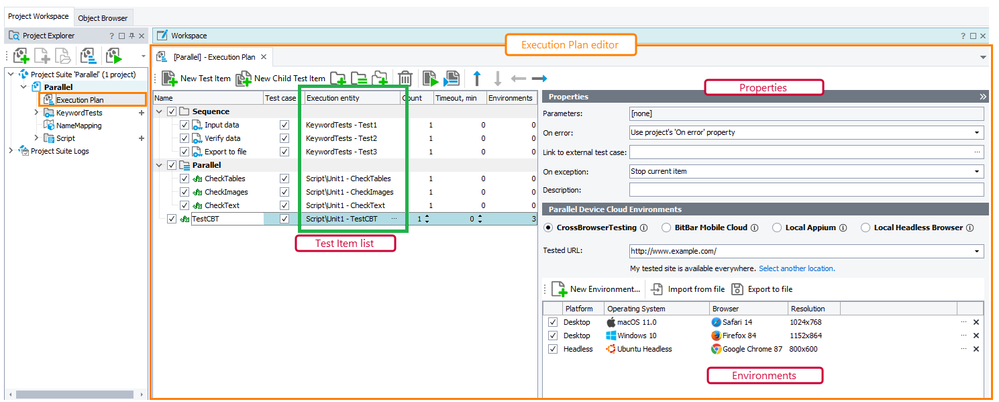
Task: Expand the KeywordTests tree node
Action: pyautogui.click(x=36, y=113)
